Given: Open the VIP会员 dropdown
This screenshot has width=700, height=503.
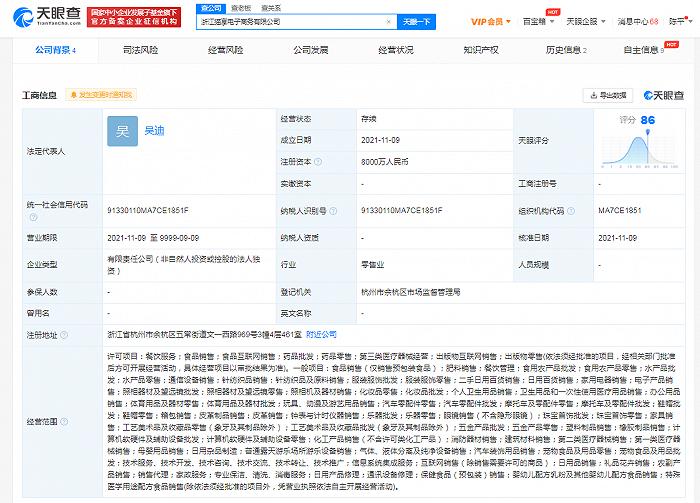Looking at the screenshot, I should [491, 21].
